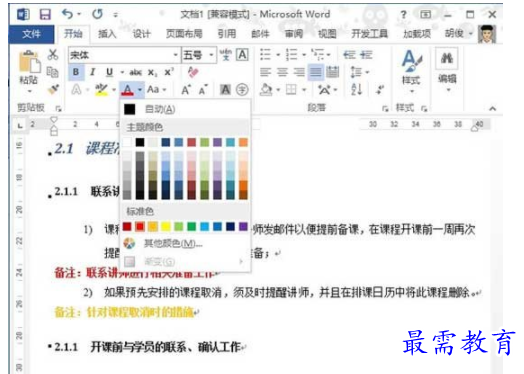Click the Distributed alignment icon
Viewport: 524px width, 374px height.
point(333,72)
